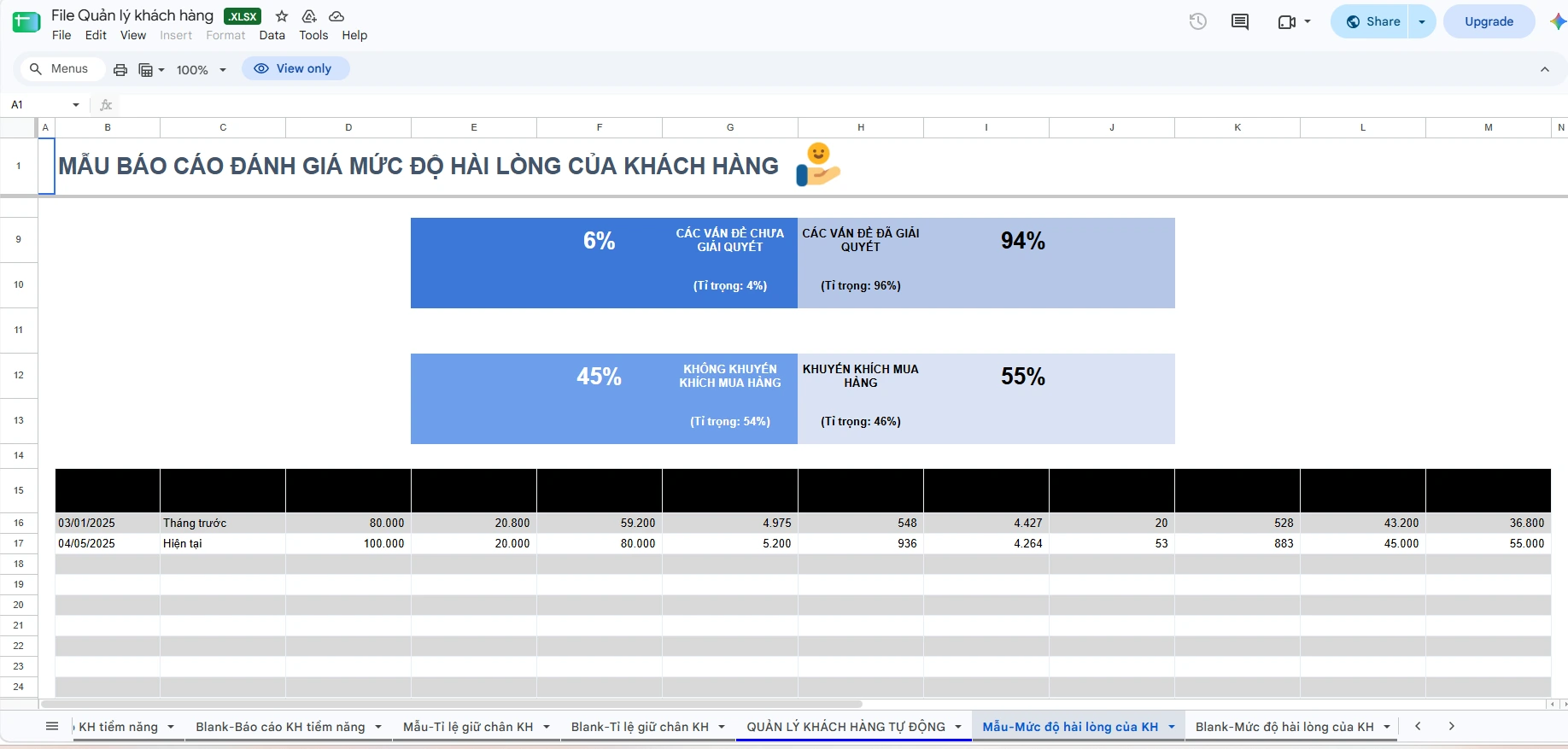The image size is (1568, 749).
Task: Open the video call options dropdown arrow
Action: (x=1308, y=21)
